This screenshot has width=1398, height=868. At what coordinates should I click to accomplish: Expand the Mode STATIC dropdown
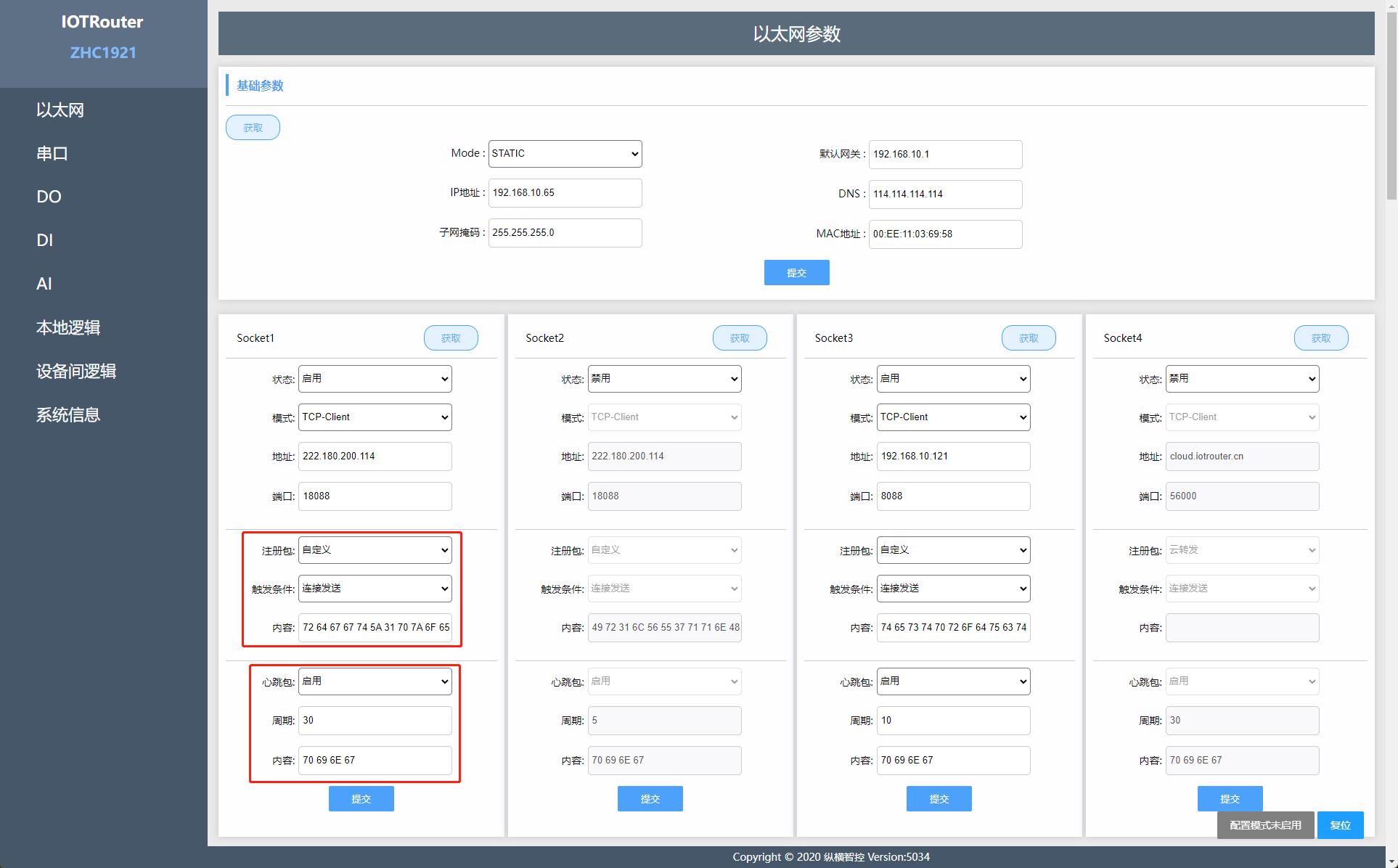(565, 153)
